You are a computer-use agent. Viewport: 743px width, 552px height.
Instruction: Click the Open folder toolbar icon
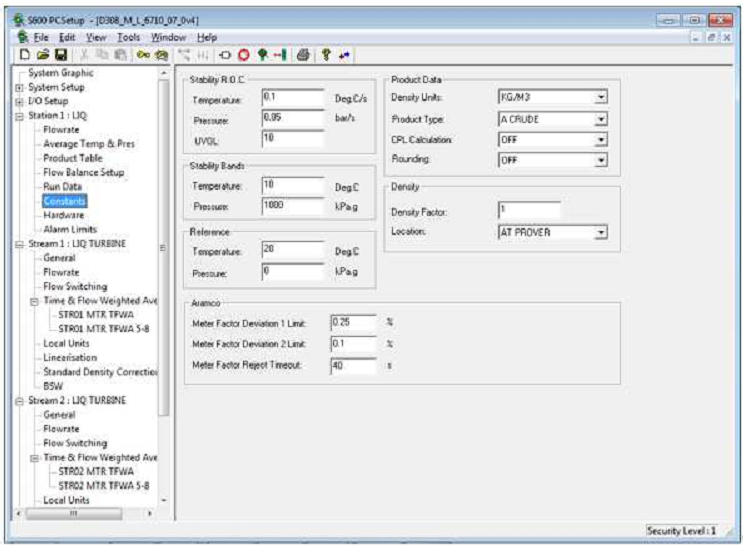pyautogui.click(x=43, y=55)
